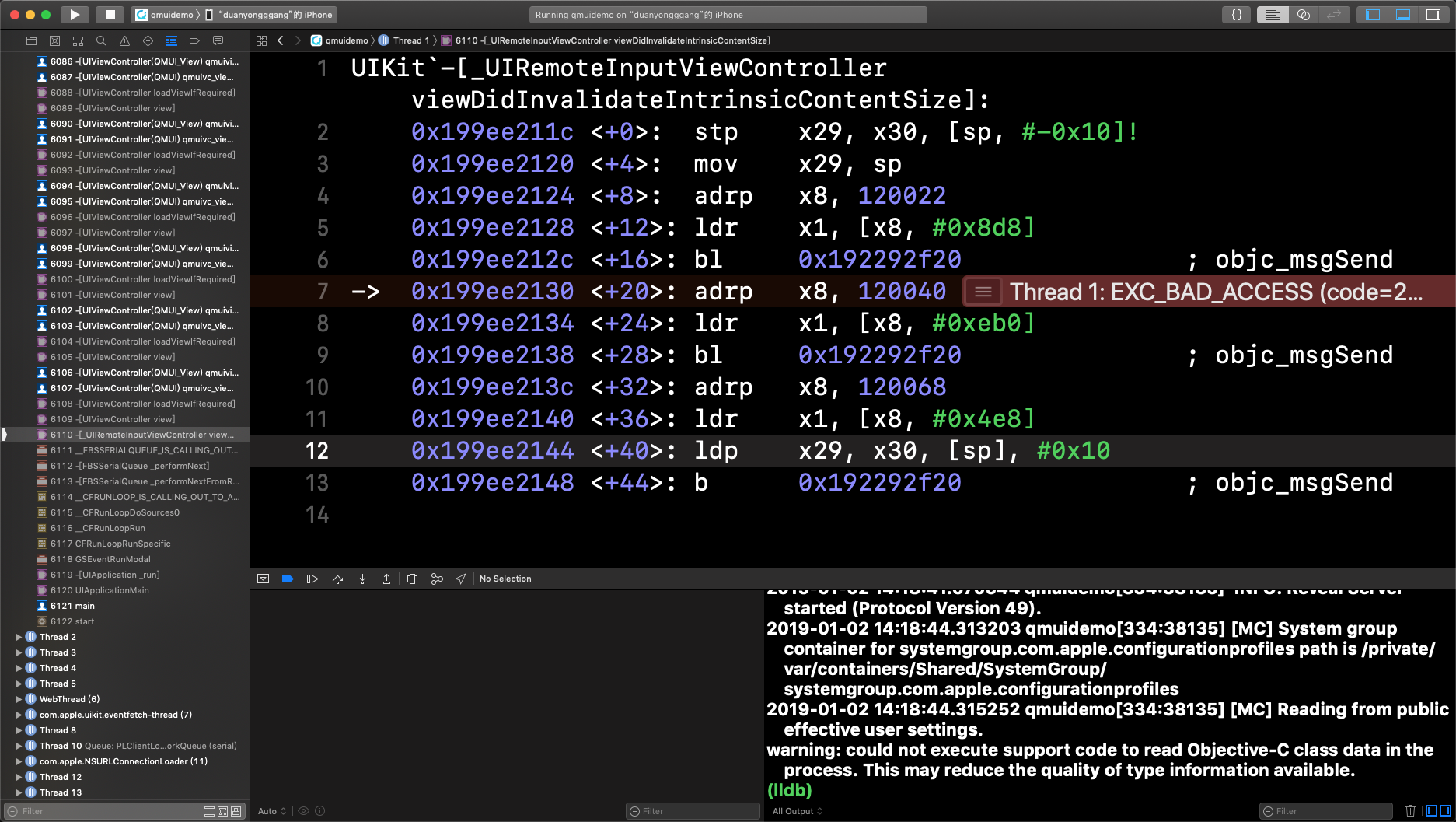Screen dimensions: 1456x822
Task: Open the Library curly braces button
Action: click(1236, 14)
